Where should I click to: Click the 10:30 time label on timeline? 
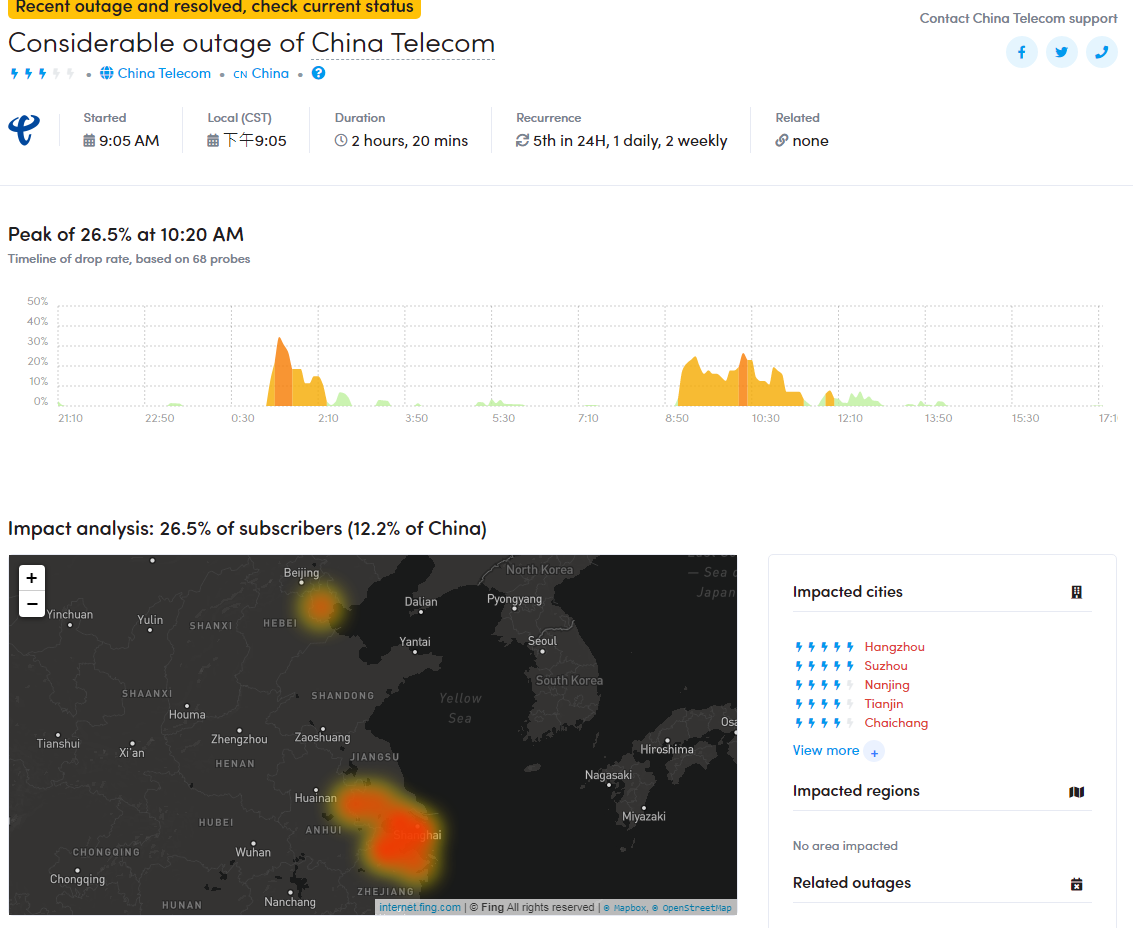765,418
